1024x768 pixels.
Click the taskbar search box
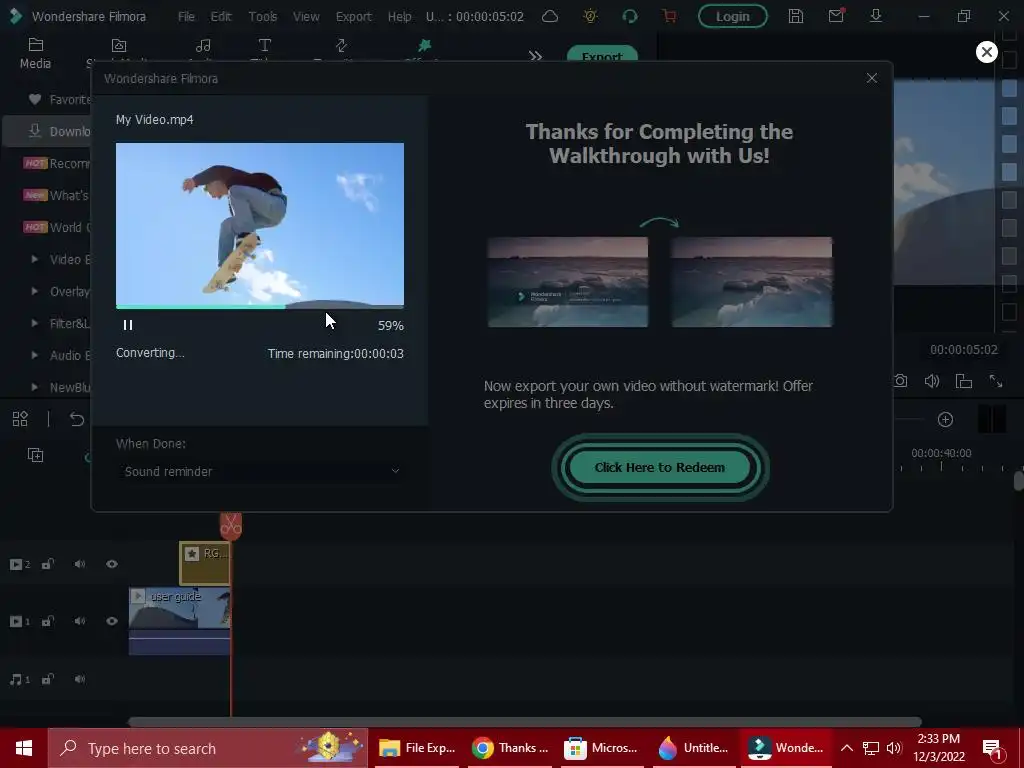pyautogui.click(x=208, y=748)
